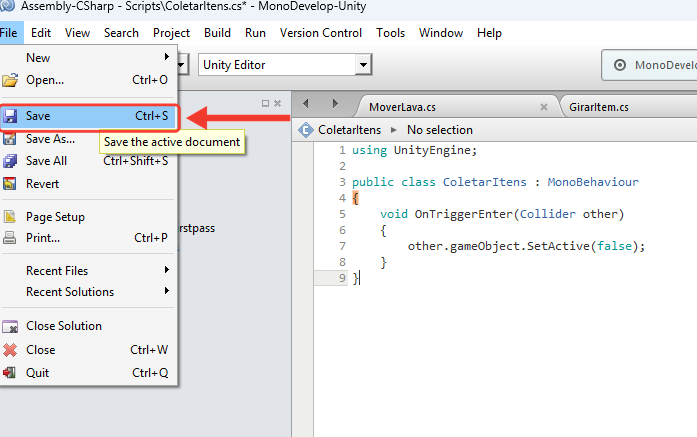Click the OnTriggerEnter method name in code

[464, 214]
